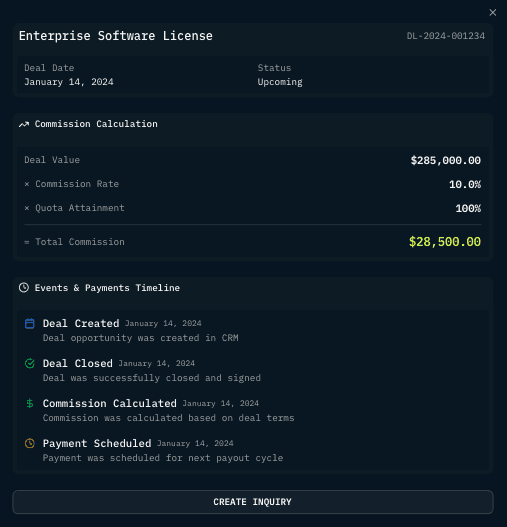
Task: Click the Commission Calculation trend arrow icon
Action: [x=24, y=124]
